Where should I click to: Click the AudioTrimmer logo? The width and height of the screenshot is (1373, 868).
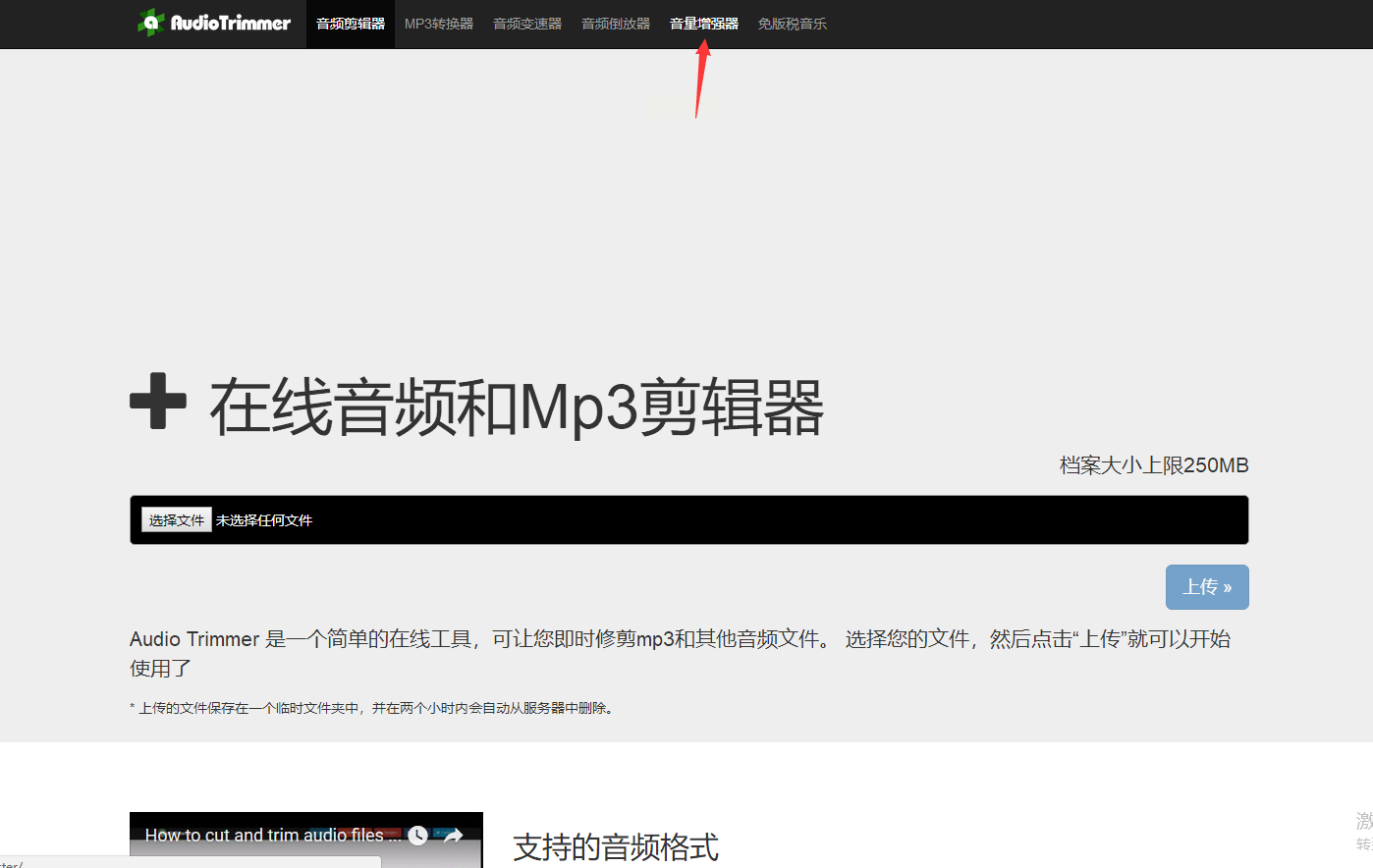214,23
